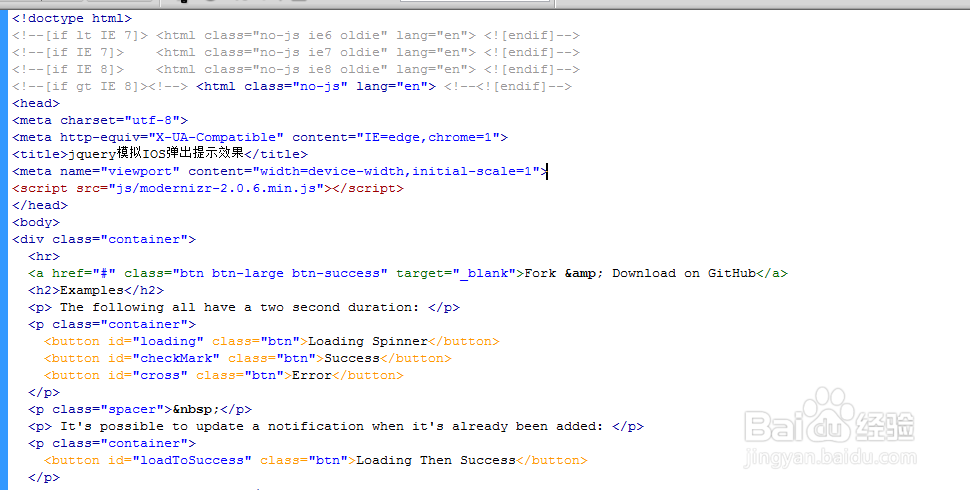Click the <body> tag line

(x=36, y=222)
